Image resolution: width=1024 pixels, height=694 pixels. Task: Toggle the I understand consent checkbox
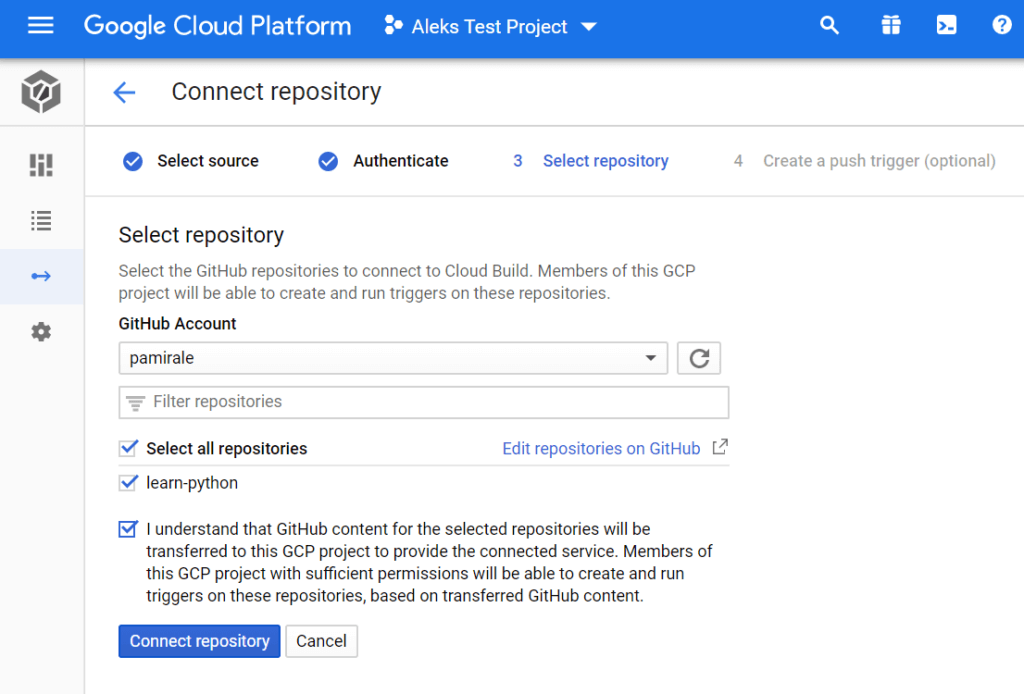pos(128,529)
